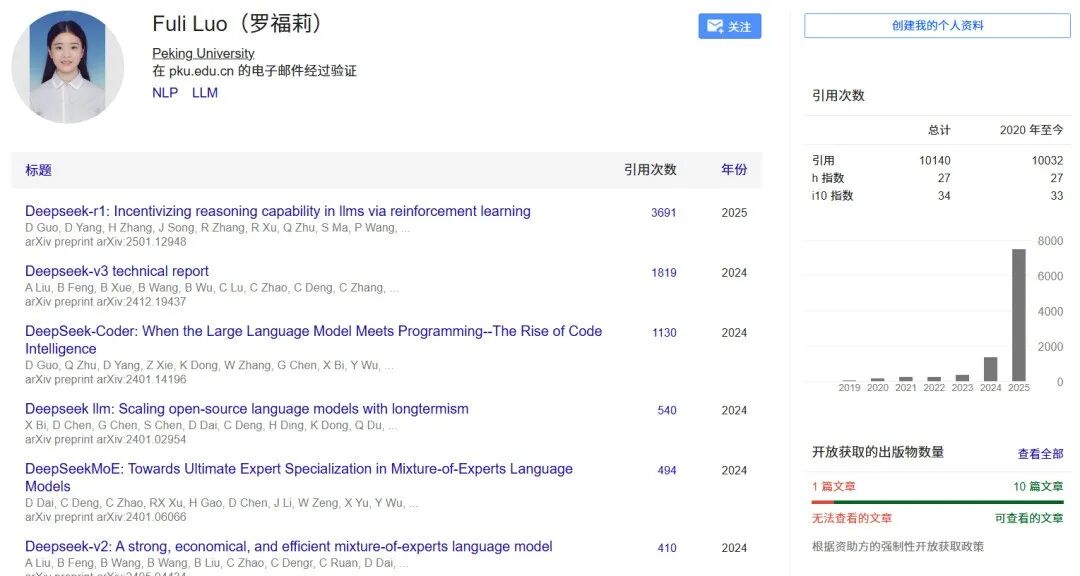
Task: Open the Deepseek-v3 technical report paper
Action: coord(116,271)
